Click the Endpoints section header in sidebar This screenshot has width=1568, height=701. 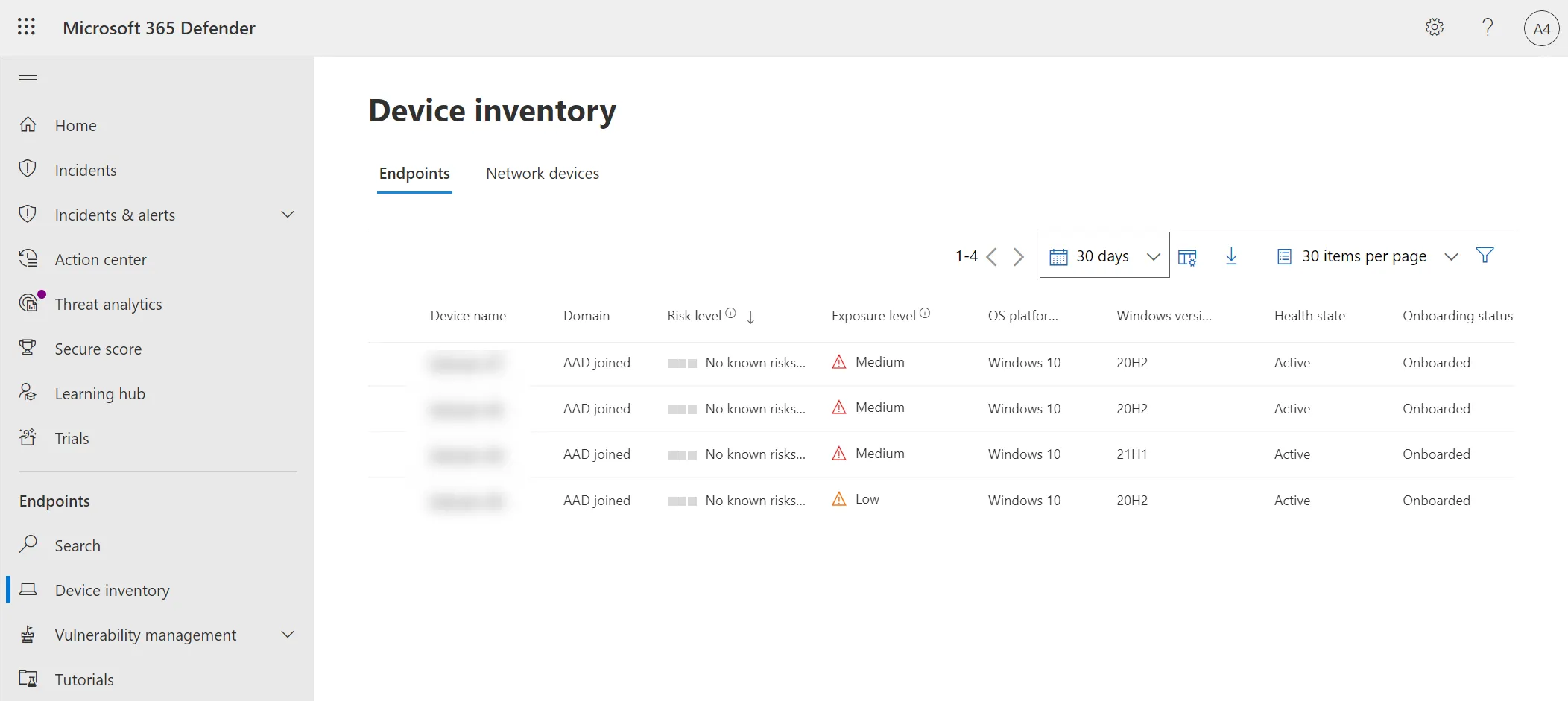[x=54, y=501]
